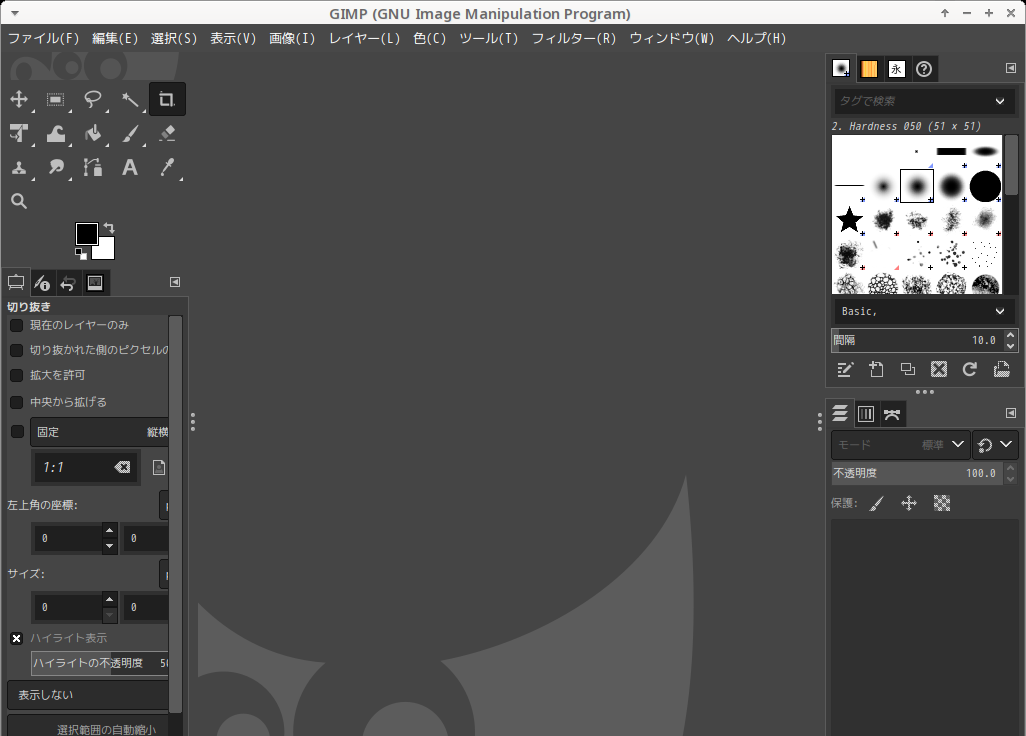Click 選択範囲の自動縮小 button
This screenshot has width=1026, height=736.
coord(88,726)
